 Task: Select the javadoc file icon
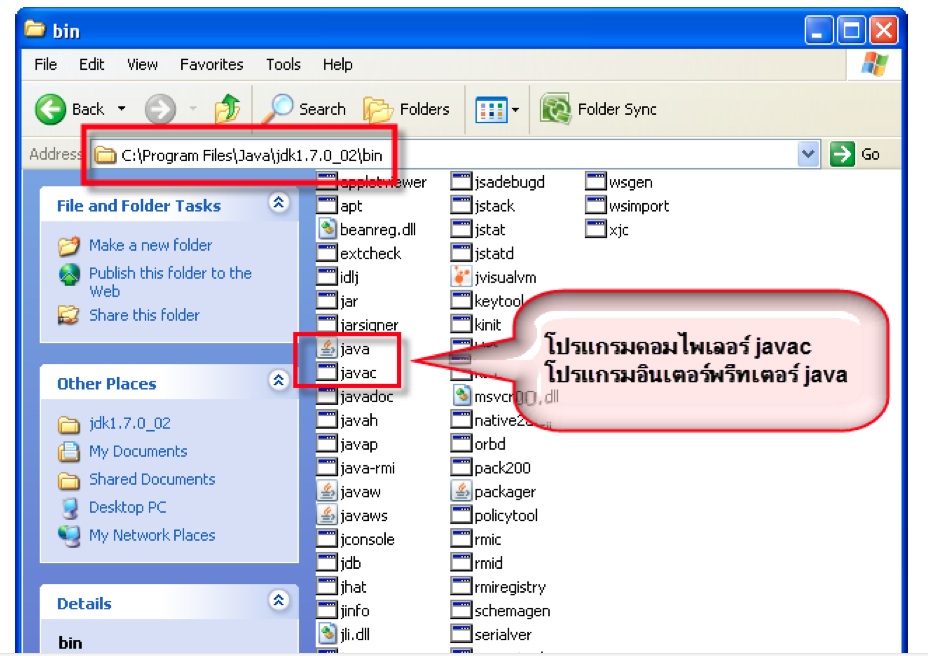(327, 396)
